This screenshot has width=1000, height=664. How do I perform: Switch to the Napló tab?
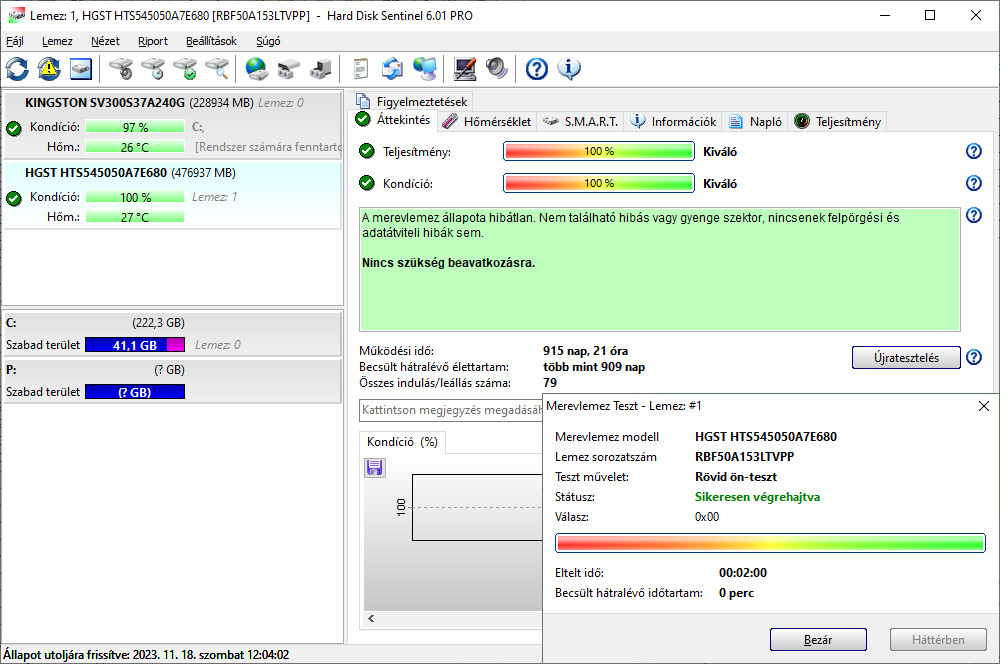click(756, 121)
